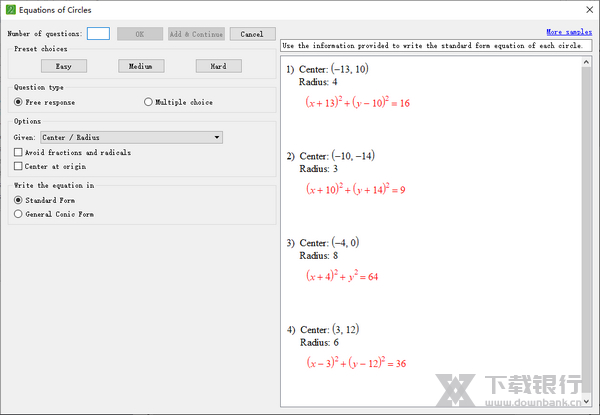Click the Add & Continue button
Image resolution: width=600 pixels, height=415 pixels.
coord(196,33)
